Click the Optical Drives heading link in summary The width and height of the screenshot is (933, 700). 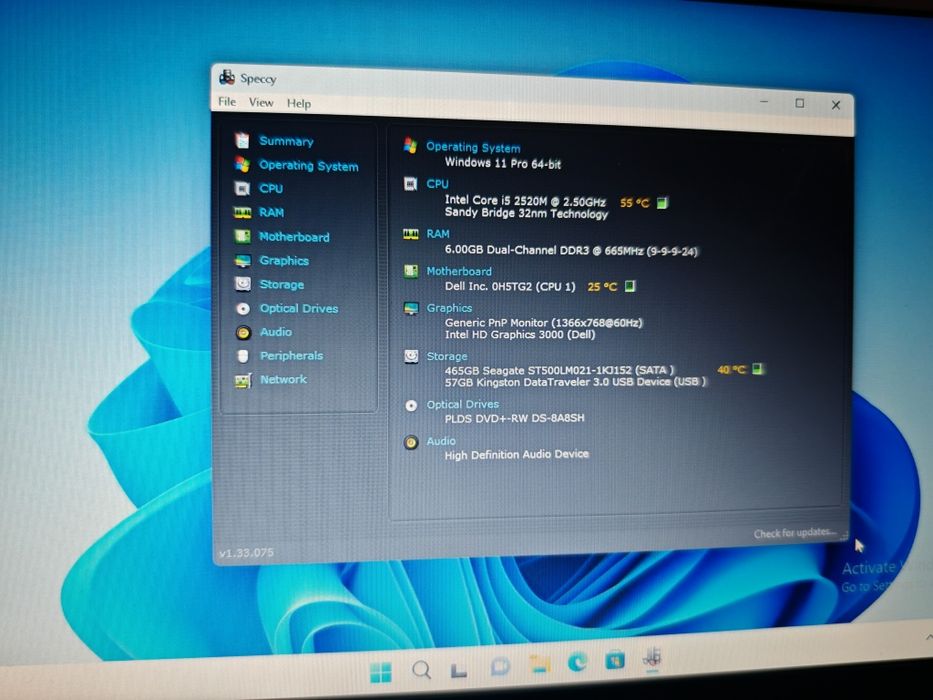click(x=462, y=405)
